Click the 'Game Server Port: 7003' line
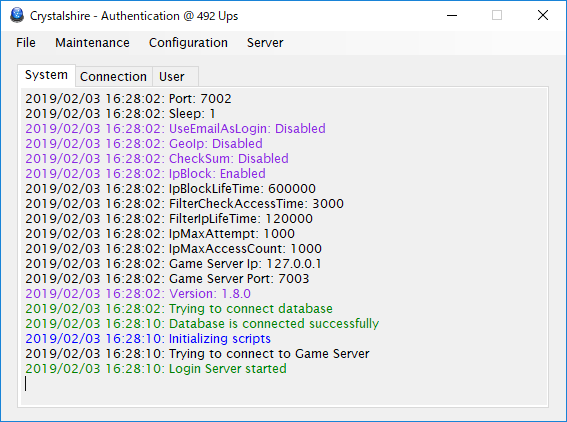 pos(167,279)
